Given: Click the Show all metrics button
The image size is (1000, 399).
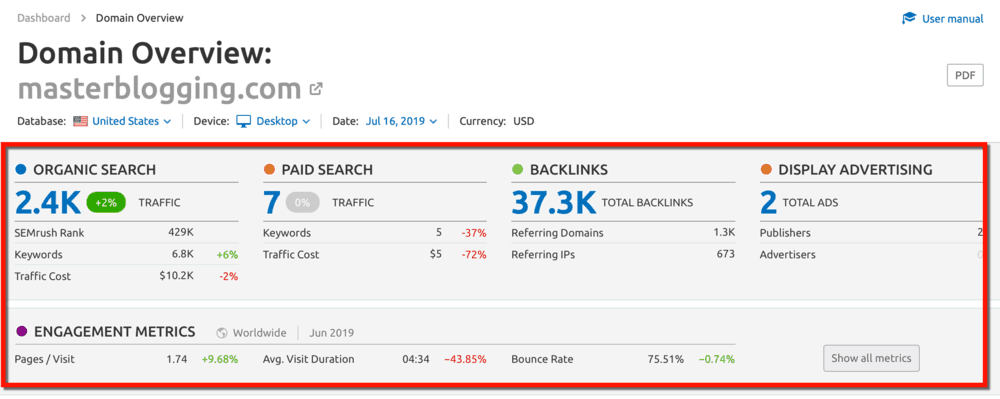Looking at the screenshot, I should click(871, 358).
